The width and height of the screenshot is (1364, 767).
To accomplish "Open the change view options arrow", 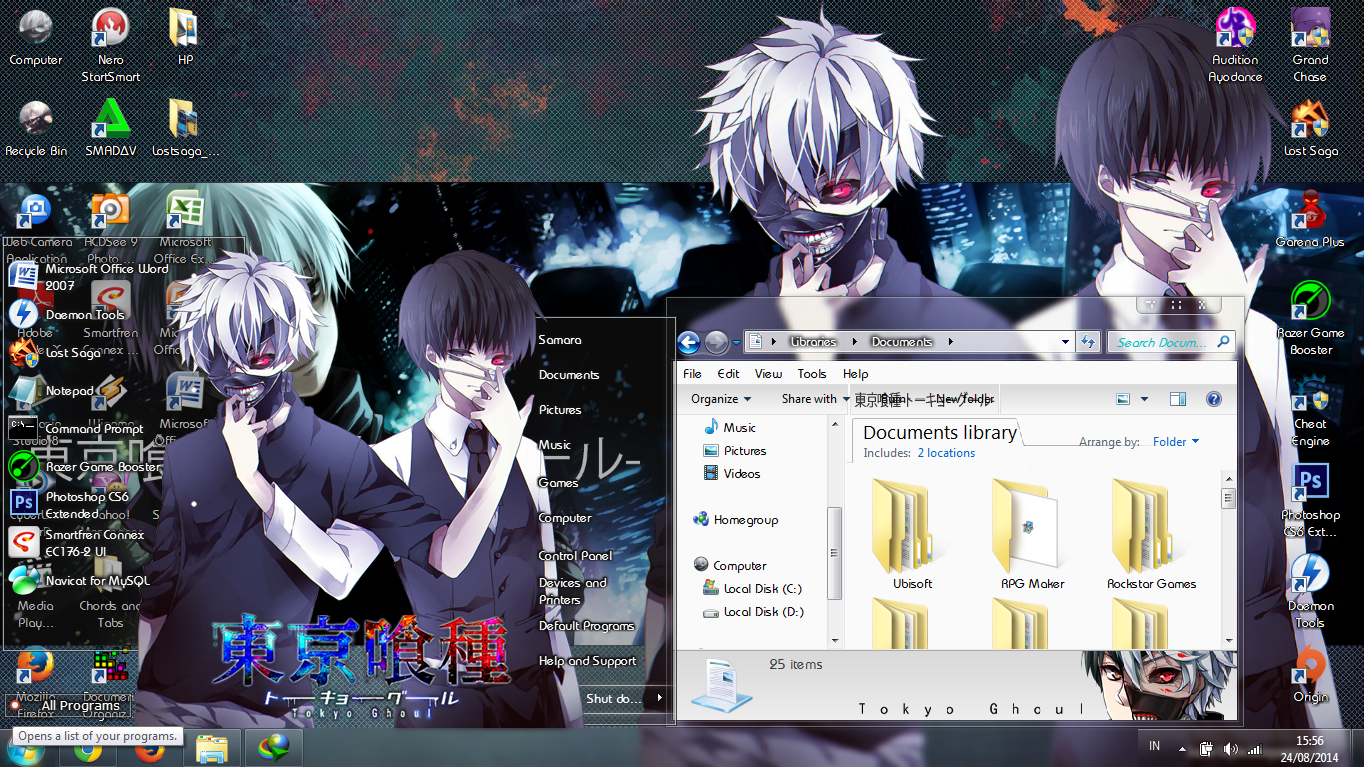I will point(1145,399).
